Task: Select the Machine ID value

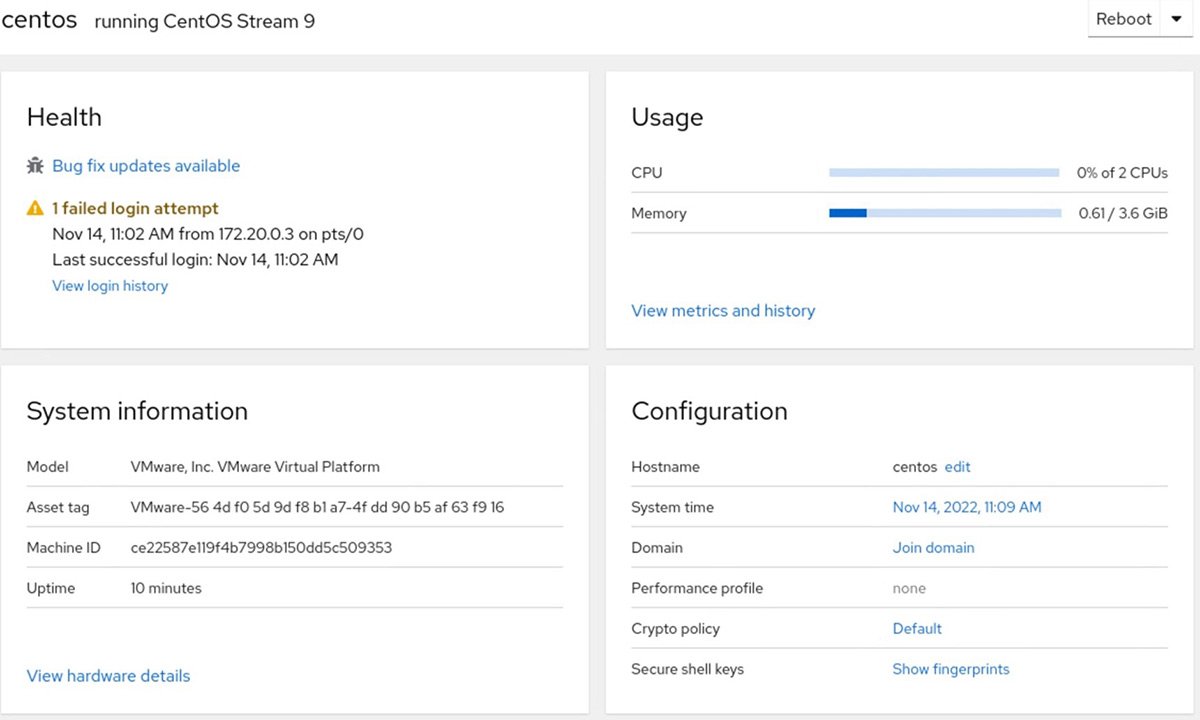Action: [260, 547]
